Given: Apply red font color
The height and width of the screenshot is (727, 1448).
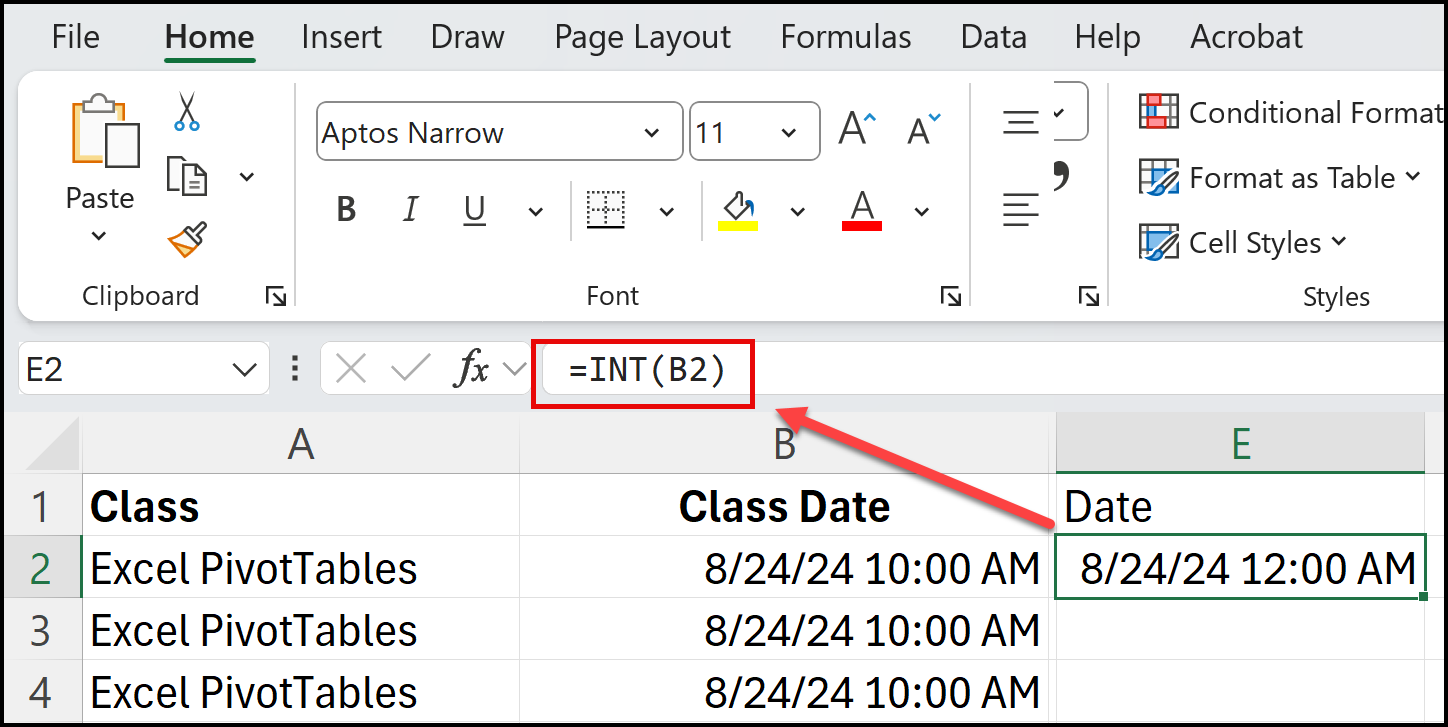Looking at the screenshot, I should pos(861,211).
